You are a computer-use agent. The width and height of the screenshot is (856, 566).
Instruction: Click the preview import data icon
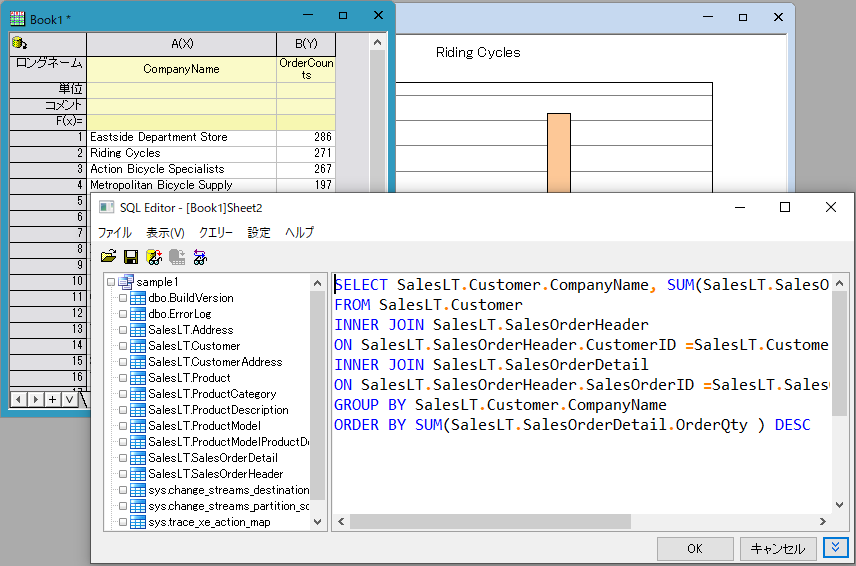(x=154, y=257)
